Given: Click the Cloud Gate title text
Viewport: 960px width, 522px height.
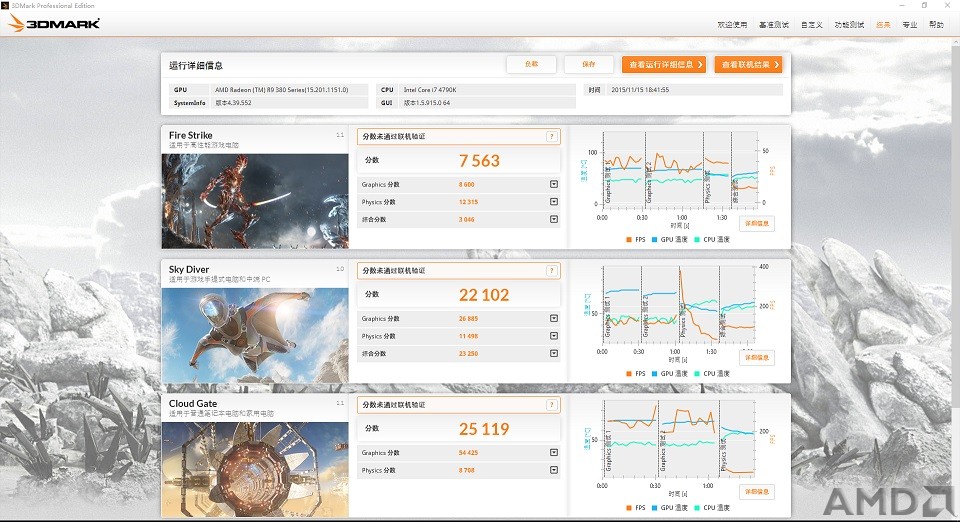Looking at the screenshot, I should [x=193, y=403].
